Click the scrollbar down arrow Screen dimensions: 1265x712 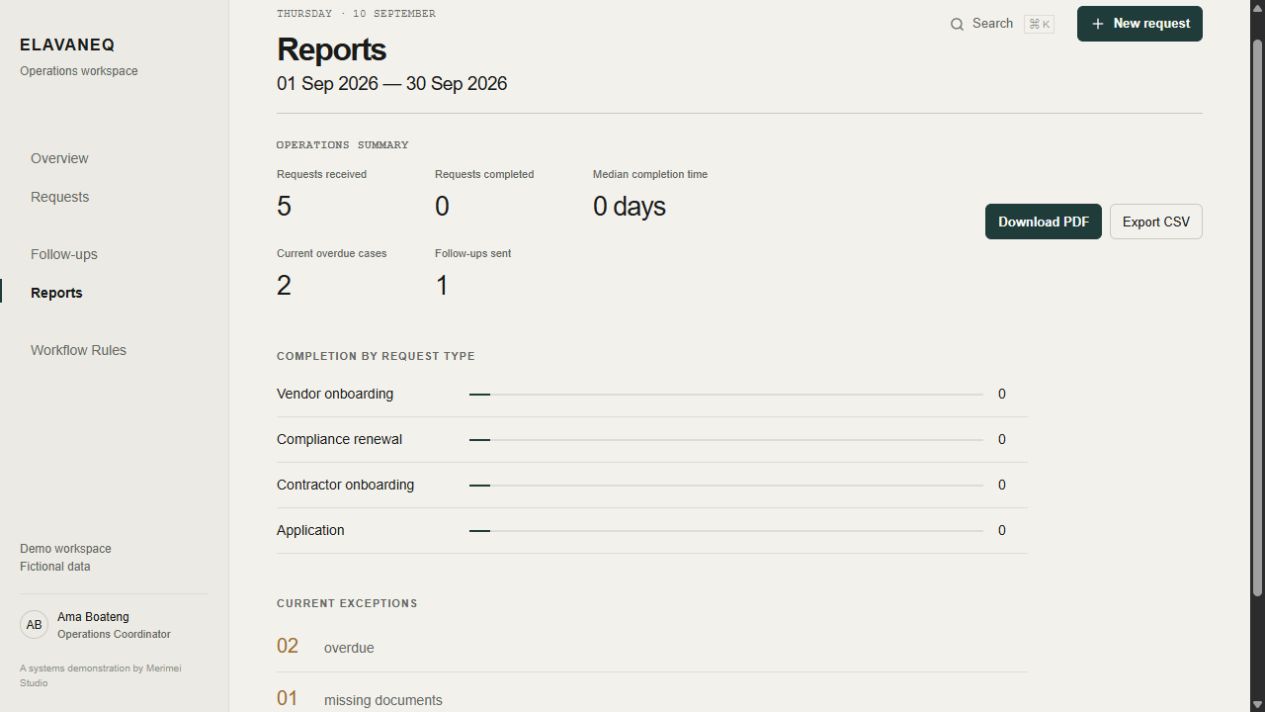pyautogui.click(x=1257, y=704)
